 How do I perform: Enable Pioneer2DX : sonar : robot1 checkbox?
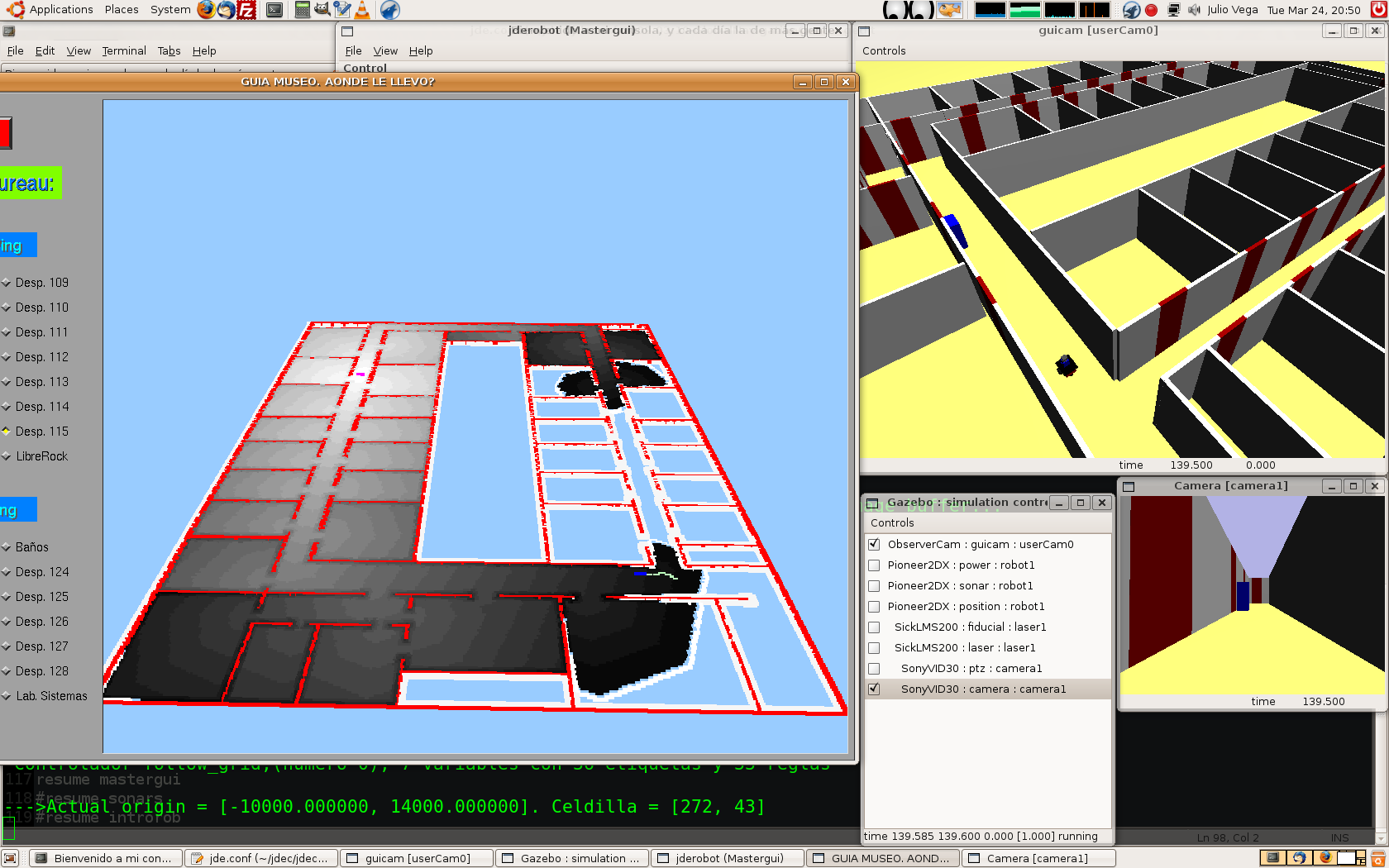coord(874,585)
